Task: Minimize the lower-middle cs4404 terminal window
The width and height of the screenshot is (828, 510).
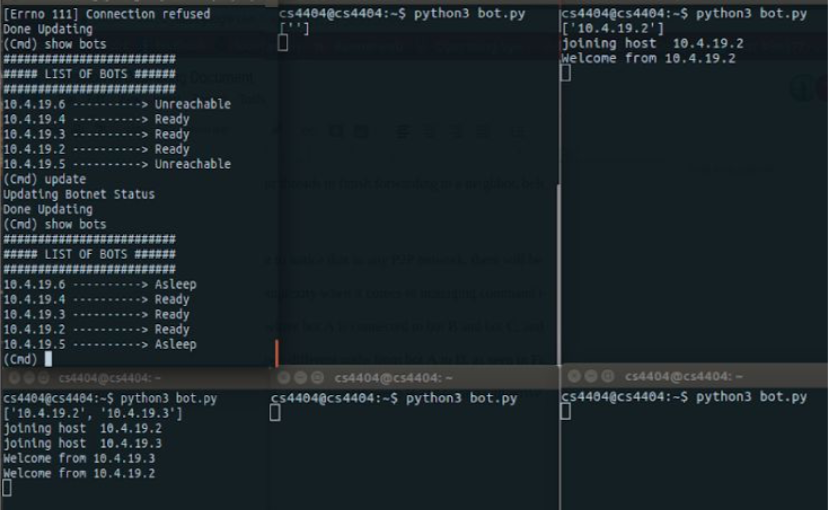Action: [x=300, y=378]
